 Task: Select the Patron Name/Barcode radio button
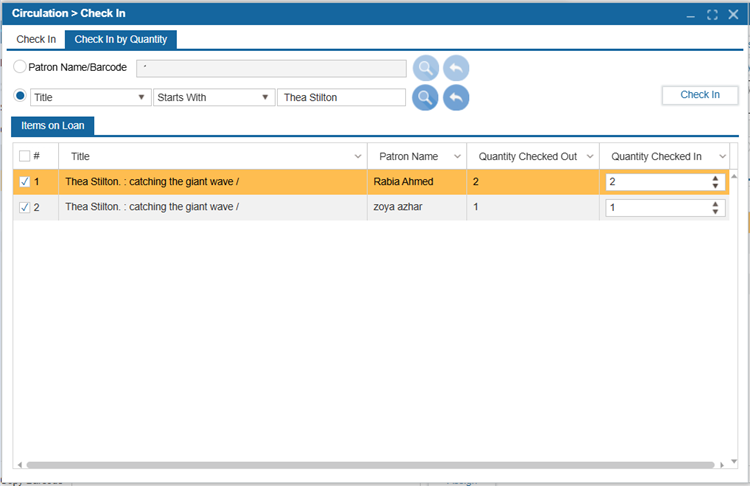[x=21, y=67]
